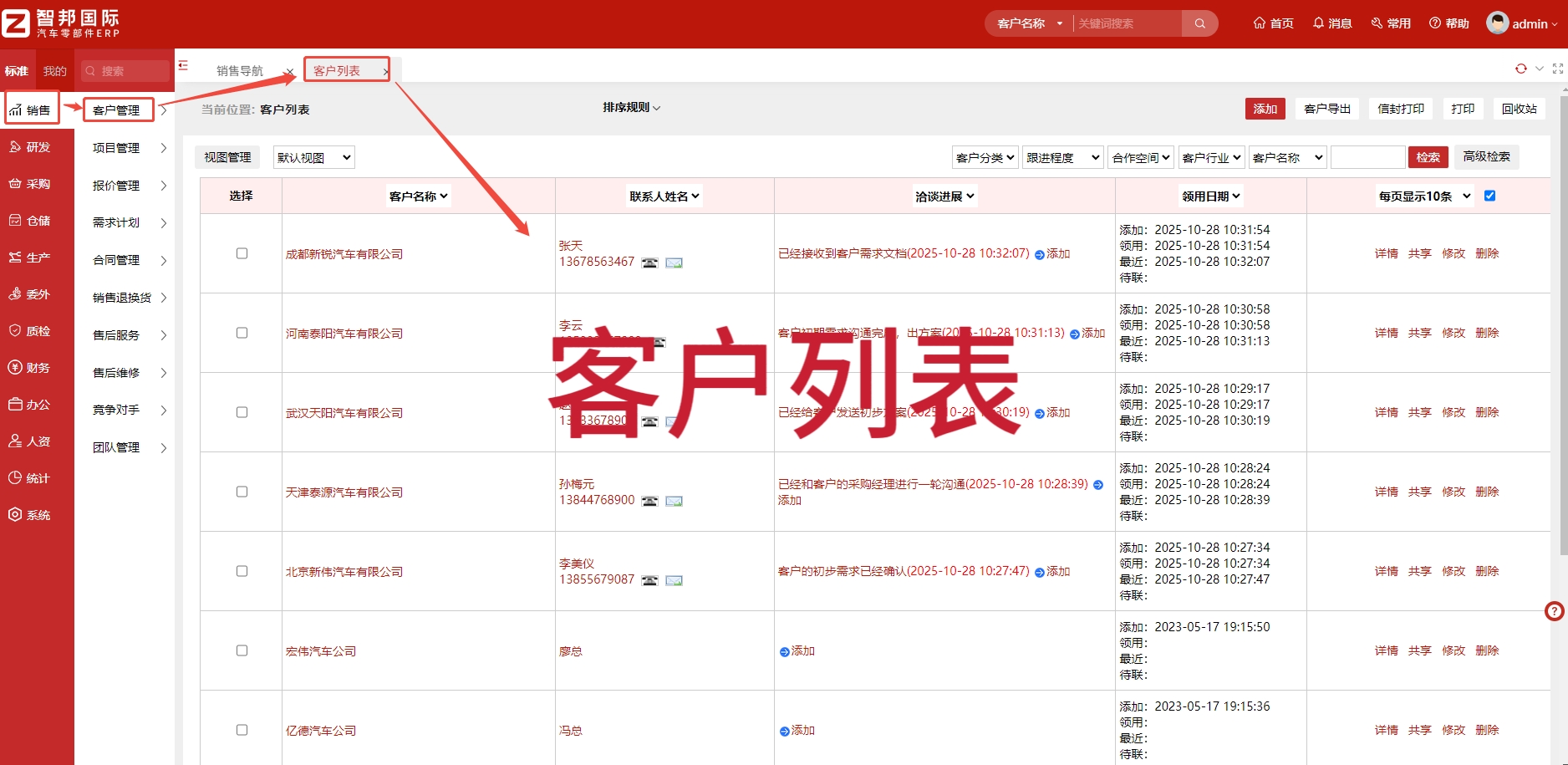Click the 客户导出 button
Viewport: 1568px width, 765px height.
1327,109
